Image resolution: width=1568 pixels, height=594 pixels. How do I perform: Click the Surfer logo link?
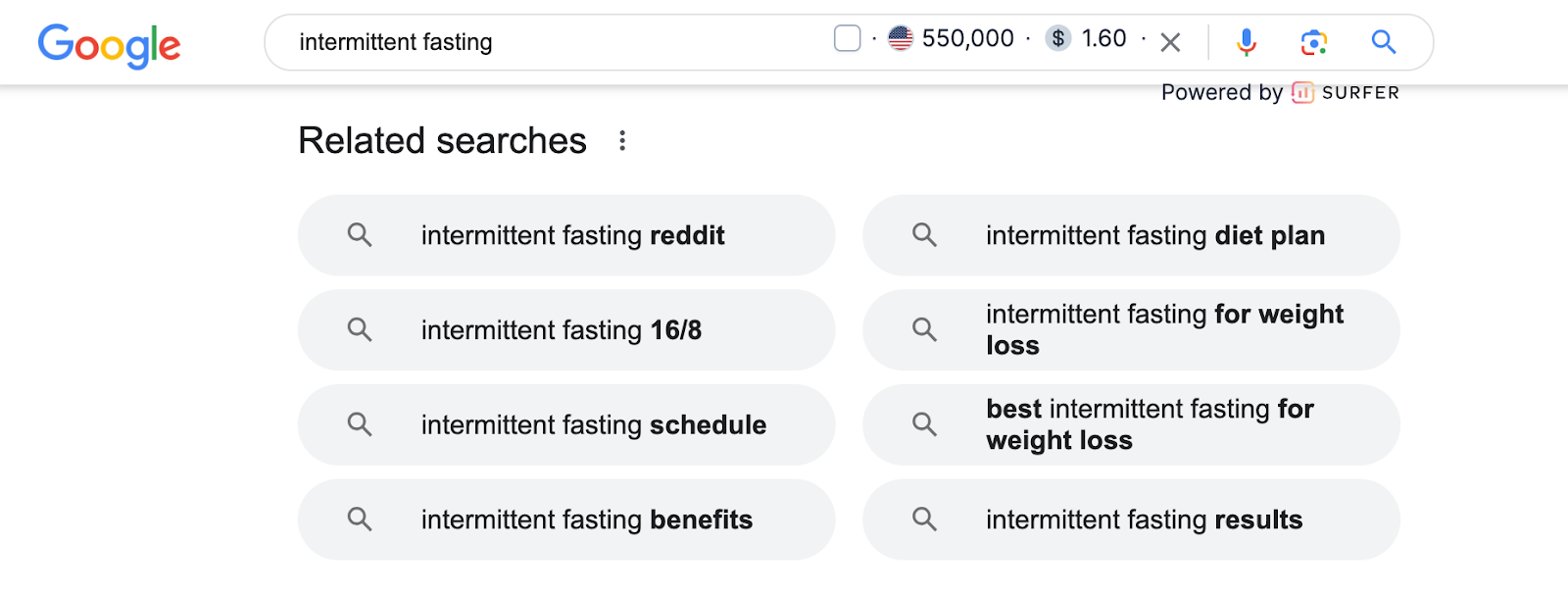pyautogui.click(x=1347, y=93)
